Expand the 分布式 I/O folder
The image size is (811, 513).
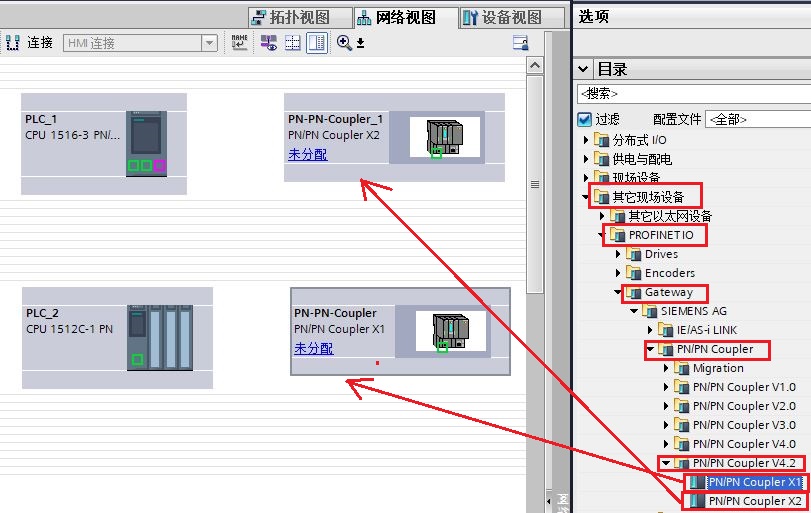point(585,140)
